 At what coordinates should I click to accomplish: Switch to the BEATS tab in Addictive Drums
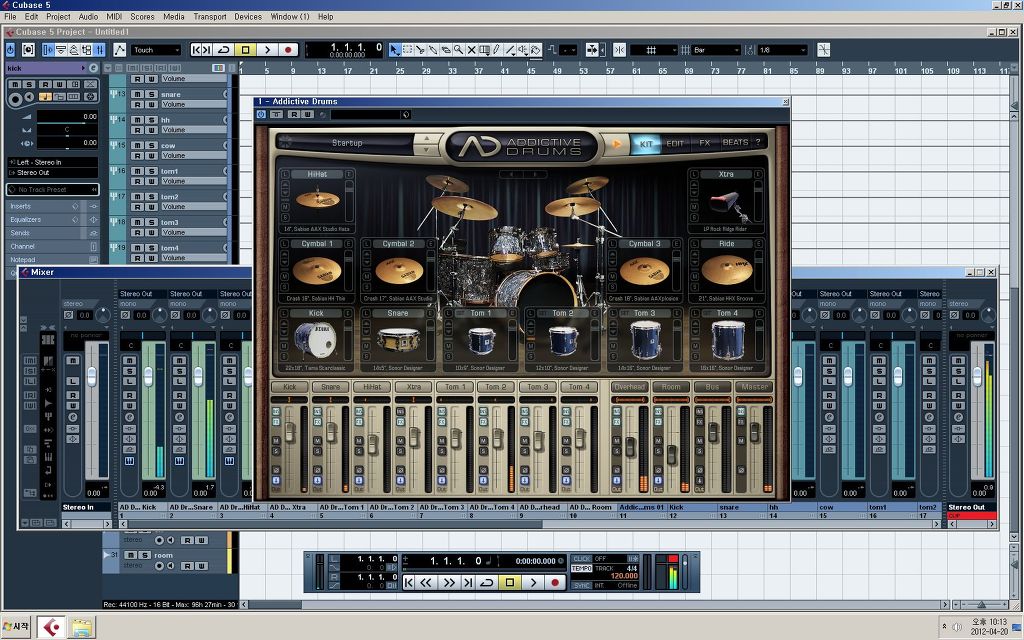(735, 142)
